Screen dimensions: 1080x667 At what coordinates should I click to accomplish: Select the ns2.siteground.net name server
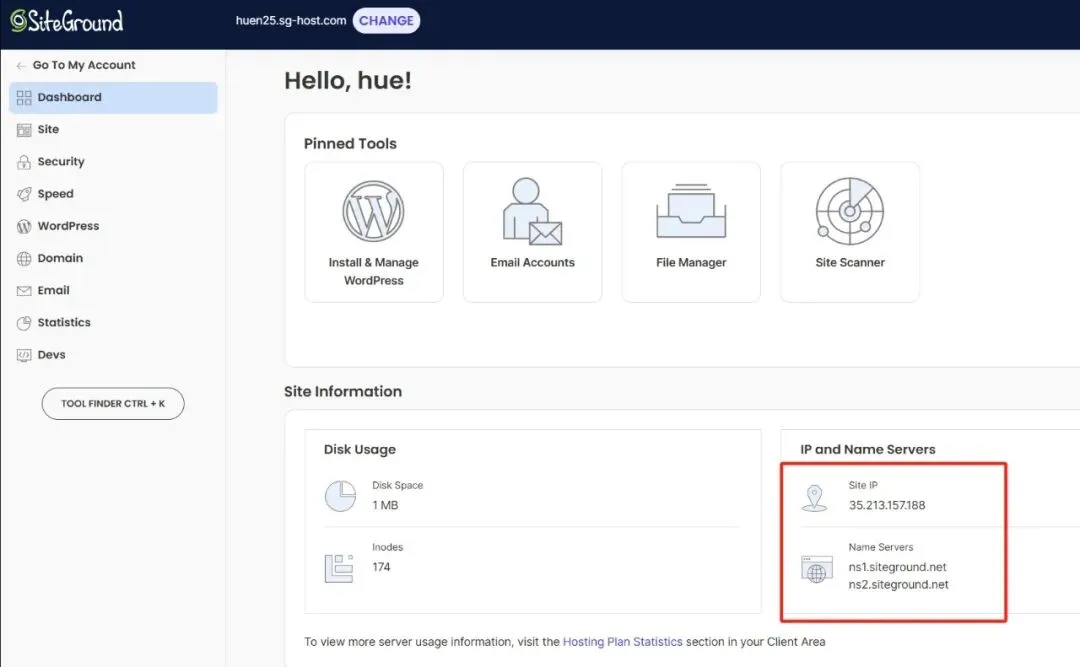coord(898,585)
